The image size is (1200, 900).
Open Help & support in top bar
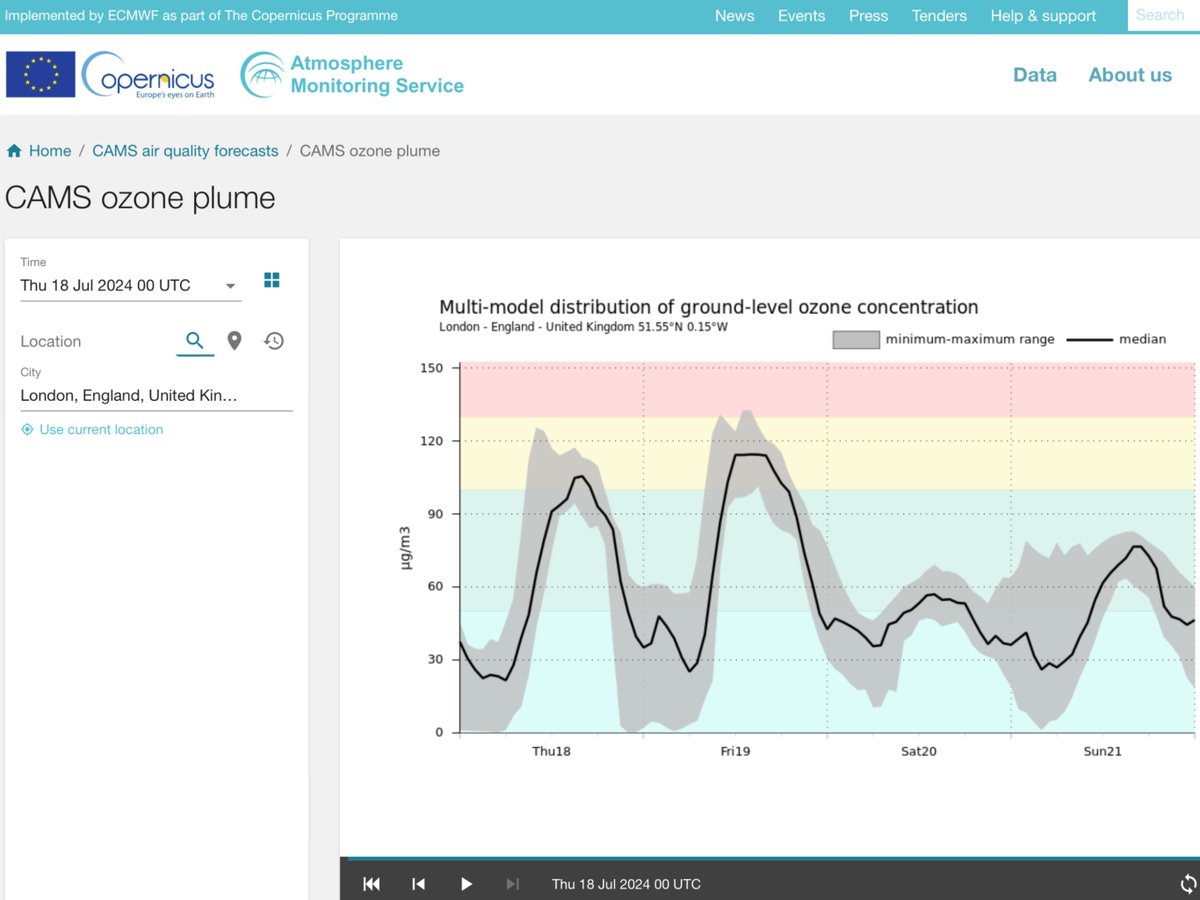point(1043,16)
